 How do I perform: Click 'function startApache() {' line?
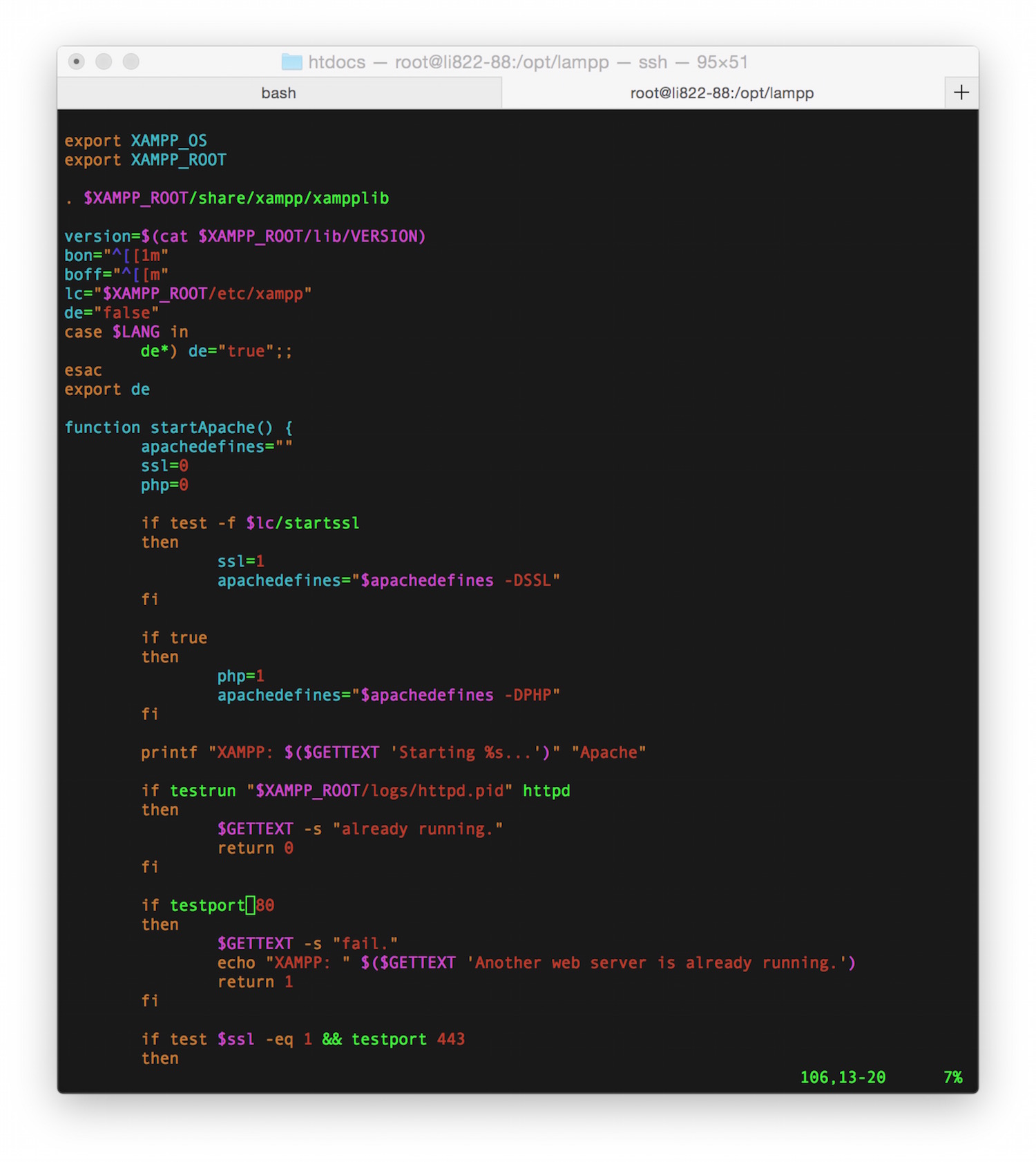178,428
